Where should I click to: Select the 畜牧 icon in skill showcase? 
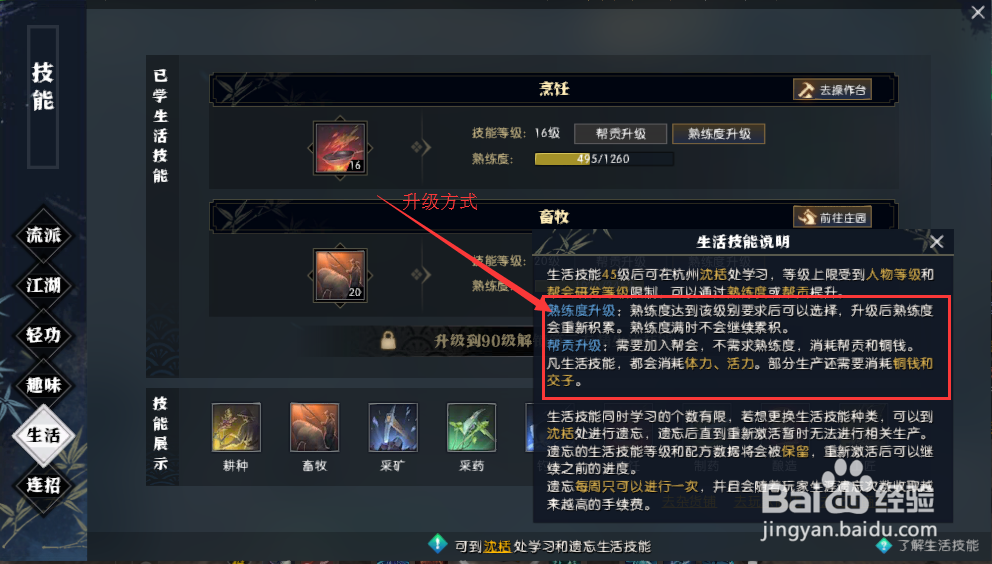point(314,427)
